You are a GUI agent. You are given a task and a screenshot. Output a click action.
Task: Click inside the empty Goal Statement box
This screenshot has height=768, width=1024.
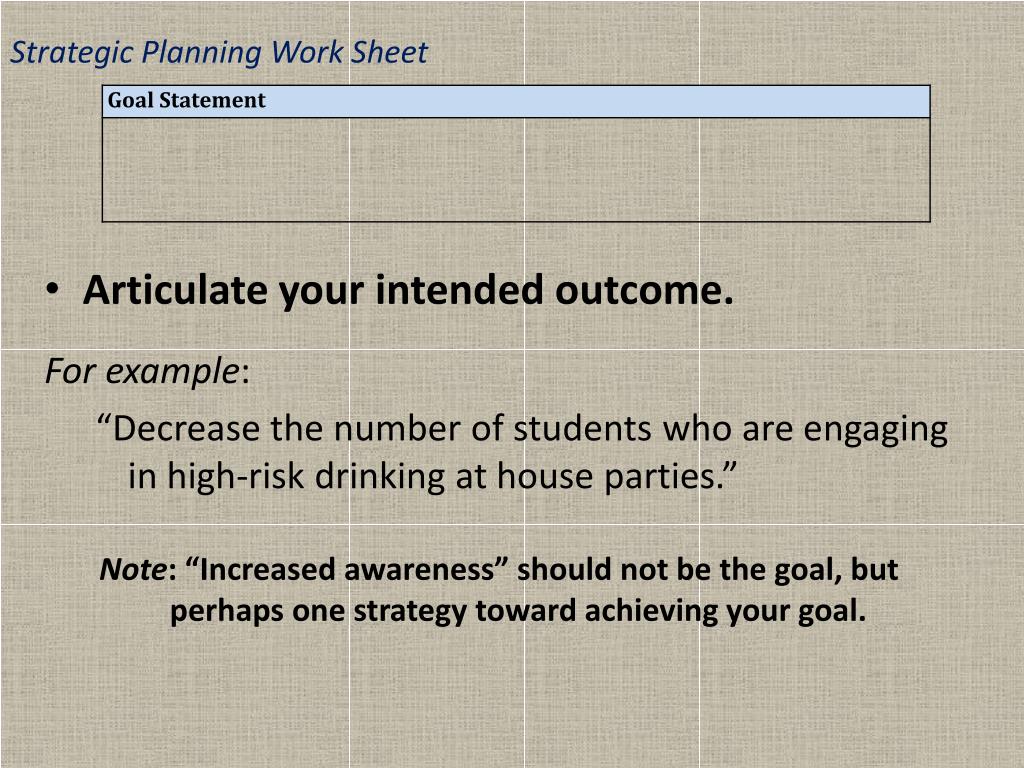(516, 169)
